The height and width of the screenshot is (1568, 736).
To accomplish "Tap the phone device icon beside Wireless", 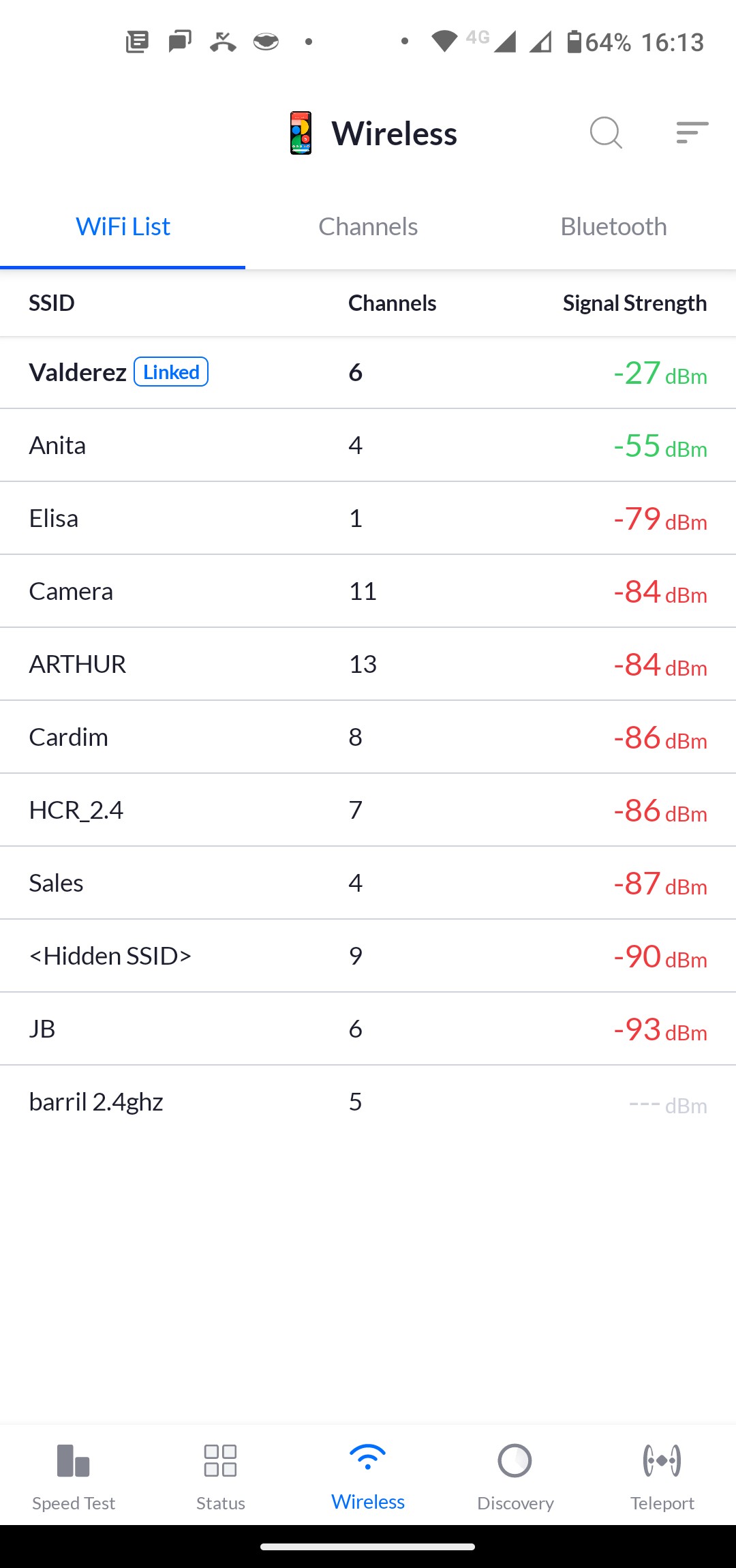I will (301, 133).
